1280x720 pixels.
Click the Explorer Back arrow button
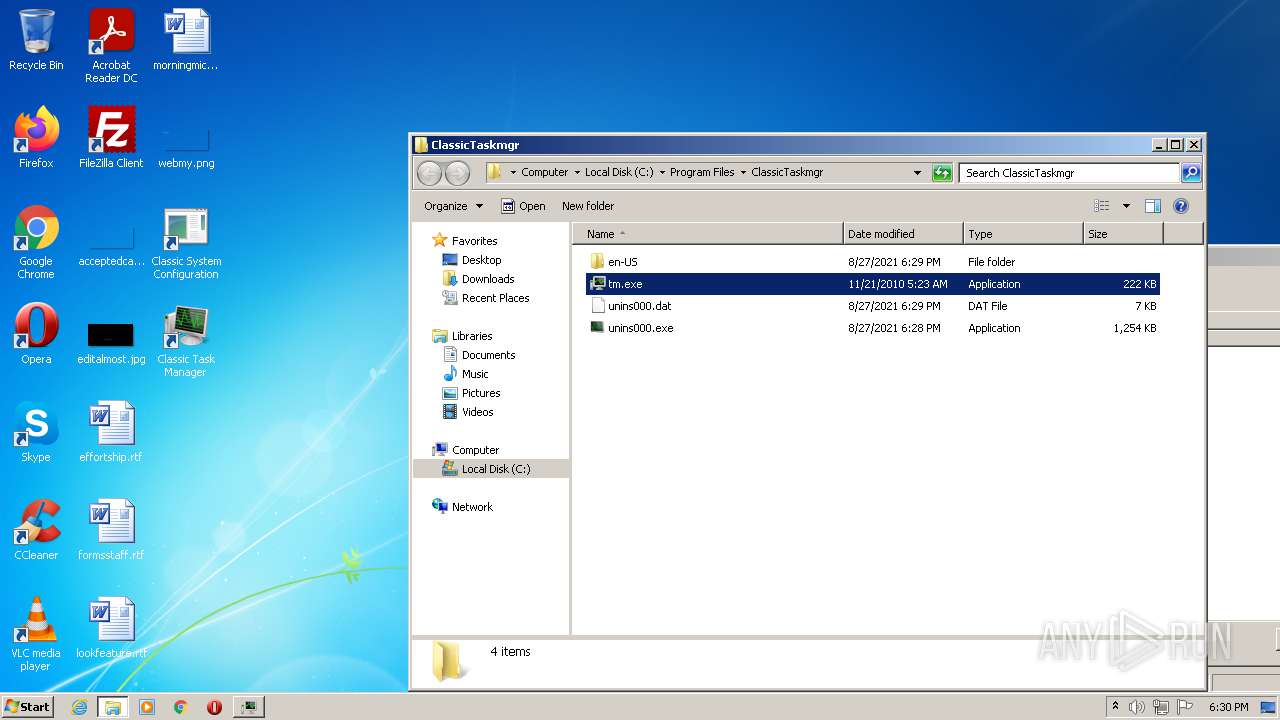click(x=429, y=173)
